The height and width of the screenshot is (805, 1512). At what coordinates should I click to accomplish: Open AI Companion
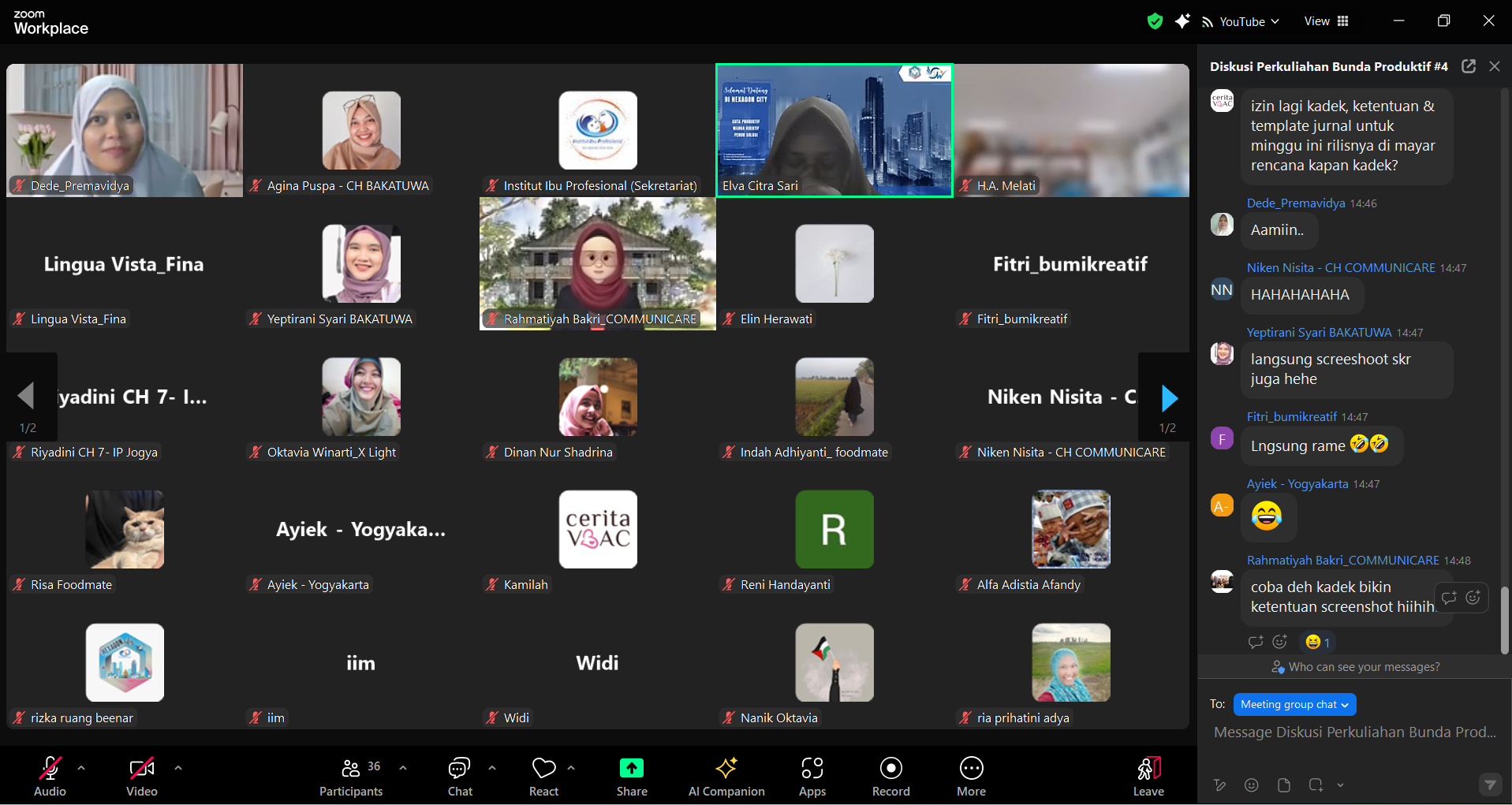pos(726,776)
